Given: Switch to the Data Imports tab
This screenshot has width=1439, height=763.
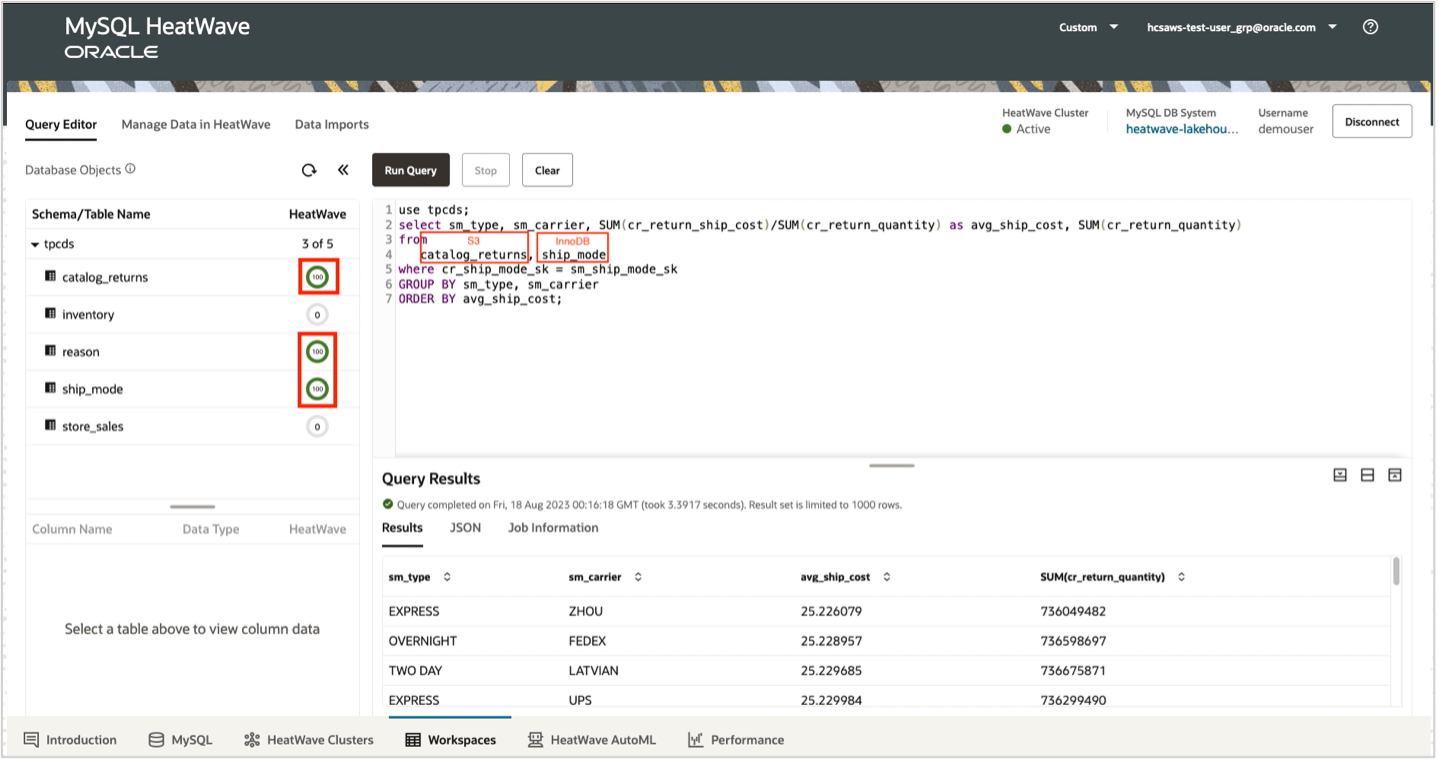Looking at the screenshot, I should [x=331, y=124].
